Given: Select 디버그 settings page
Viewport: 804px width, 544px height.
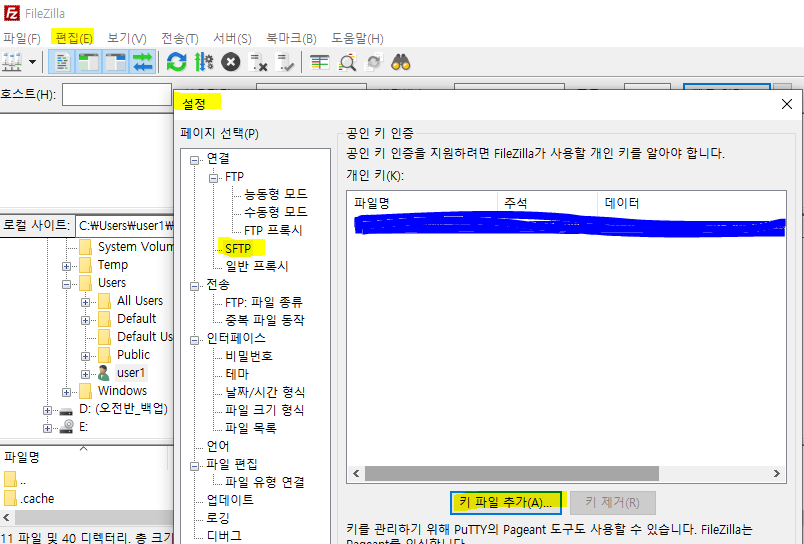Looking at the screenshot, I should pos(224,536).
